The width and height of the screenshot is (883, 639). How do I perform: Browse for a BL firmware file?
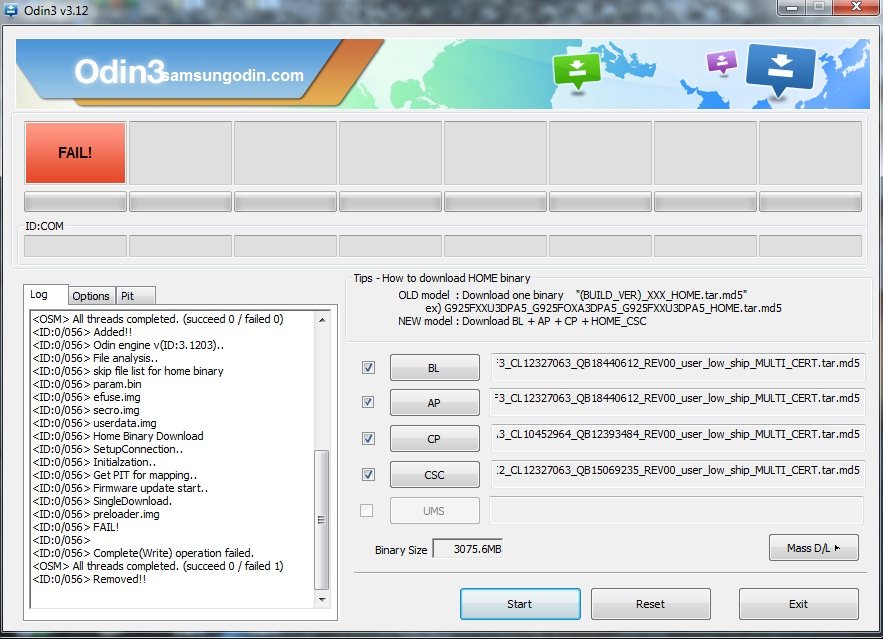434,368
